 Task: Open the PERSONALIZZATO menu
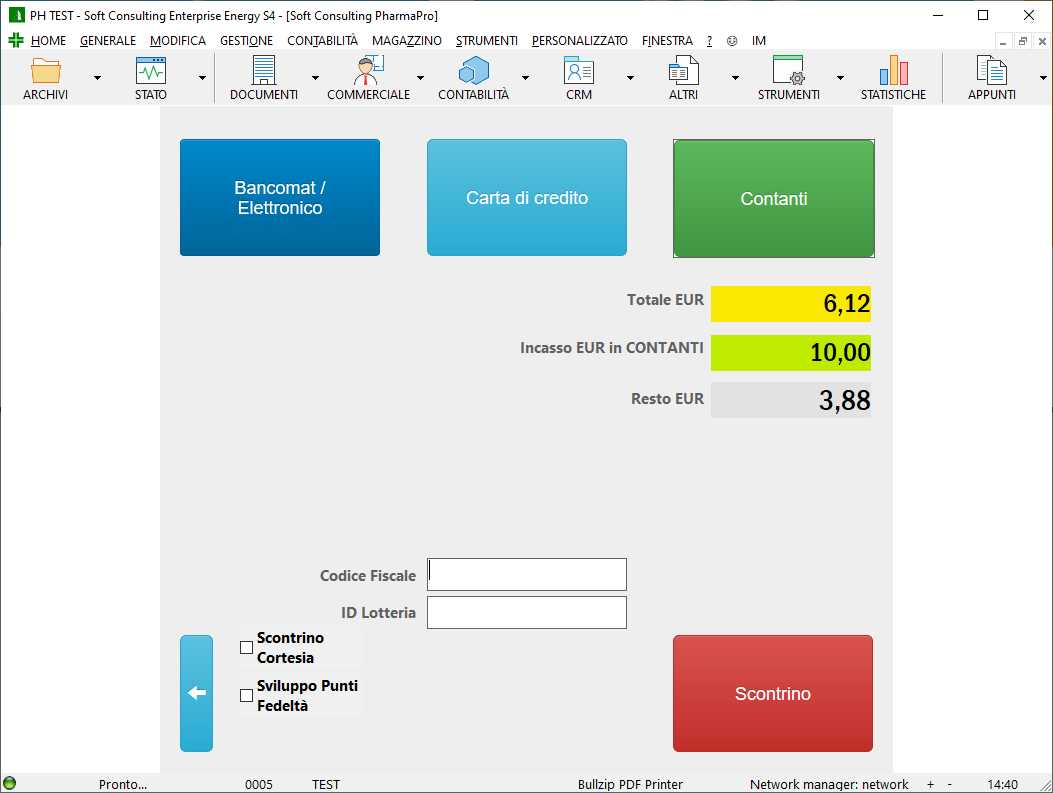580,41
